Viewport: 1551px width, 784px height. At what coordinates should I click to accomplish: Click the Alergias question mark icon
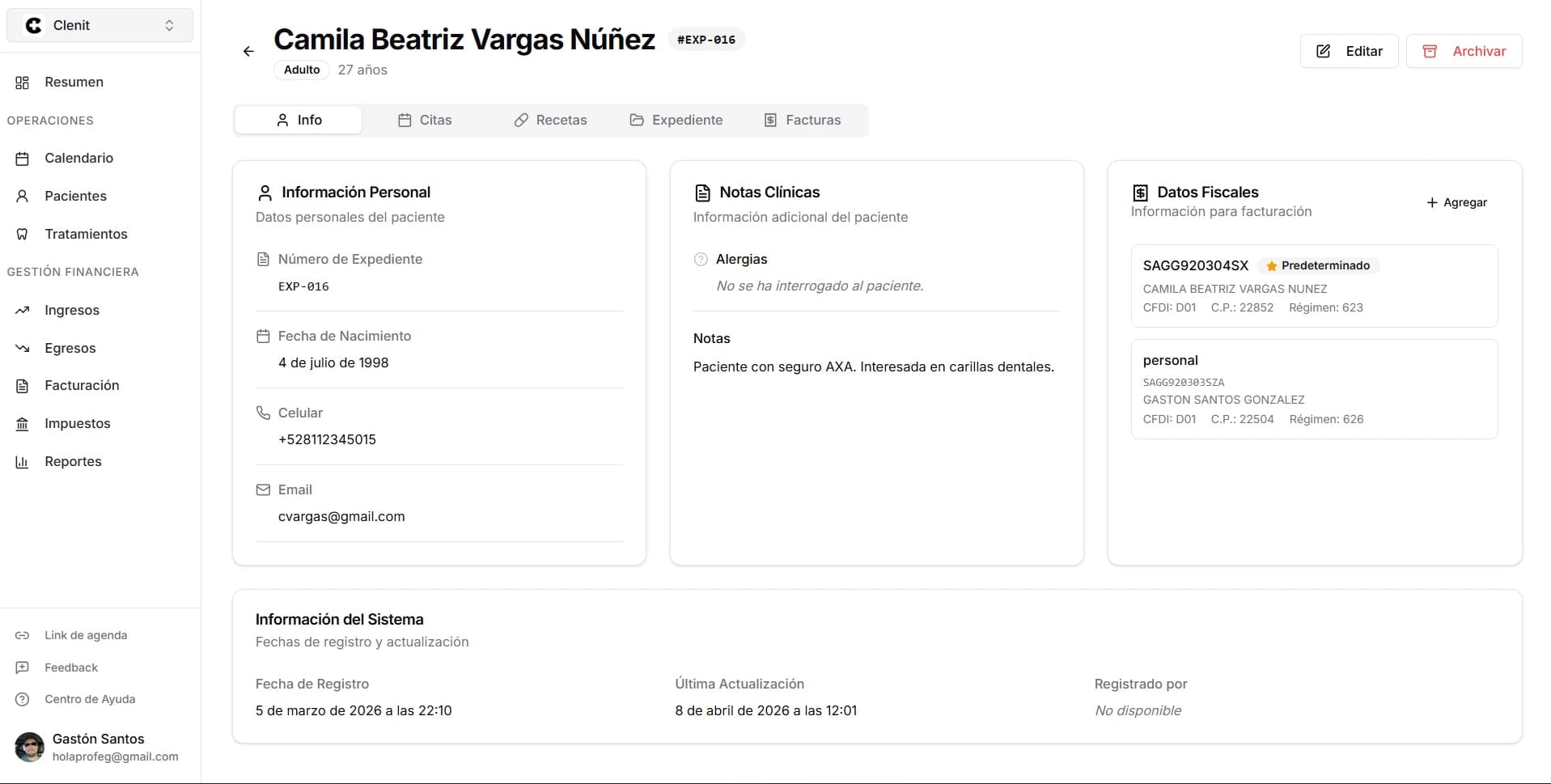(x=701, y=259)
